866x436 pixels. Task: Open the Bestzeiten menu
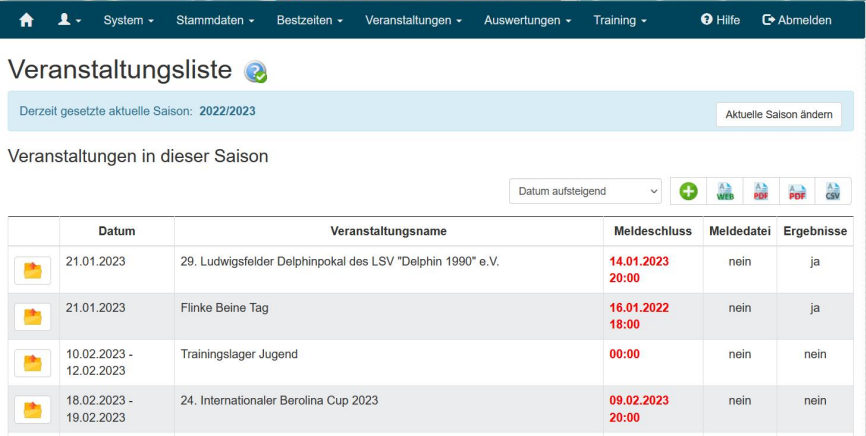click(x=309, y=20)
